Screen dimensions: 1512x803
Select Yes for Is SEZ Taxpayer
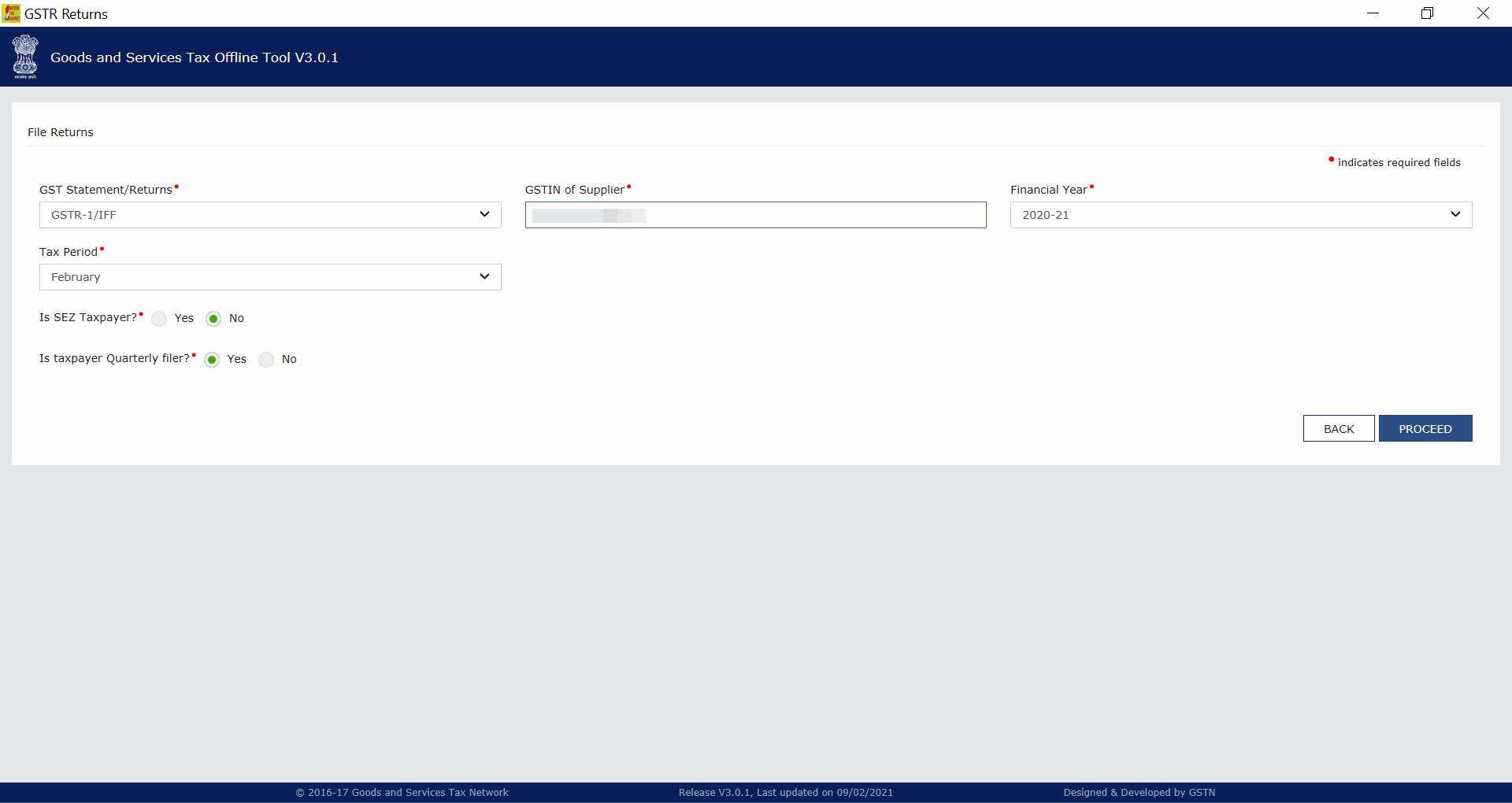click(x=159, y=318)
